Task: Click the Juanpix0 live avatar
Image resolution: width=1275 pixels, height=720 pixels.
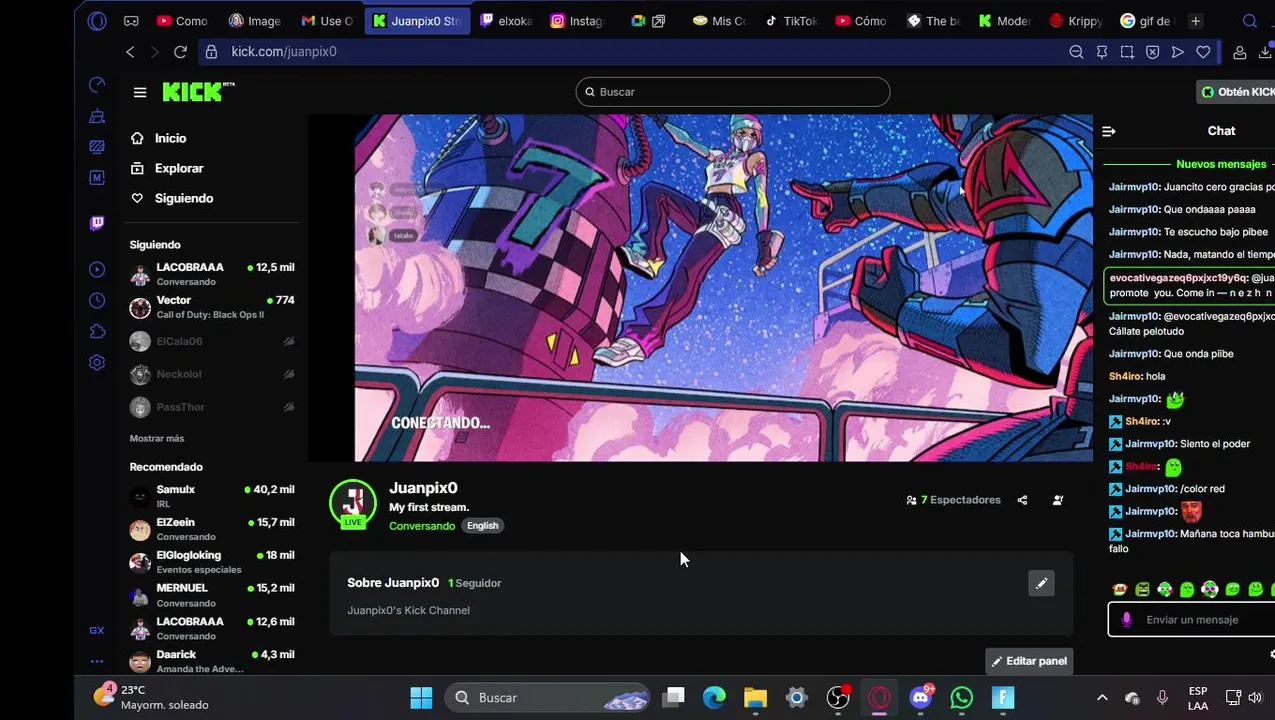Action: point(353,503)
